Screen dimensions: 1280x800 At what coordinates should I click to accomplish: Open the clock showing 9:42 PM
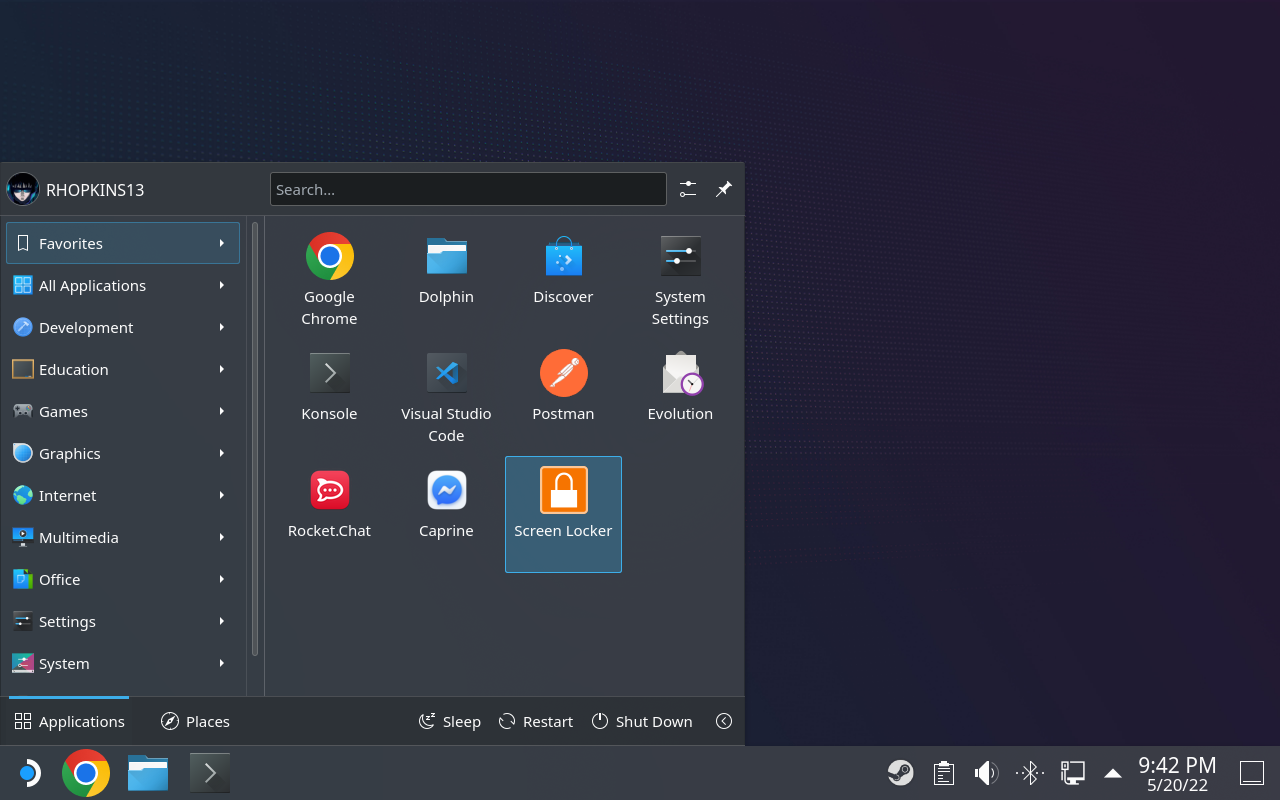[1177, 774]
